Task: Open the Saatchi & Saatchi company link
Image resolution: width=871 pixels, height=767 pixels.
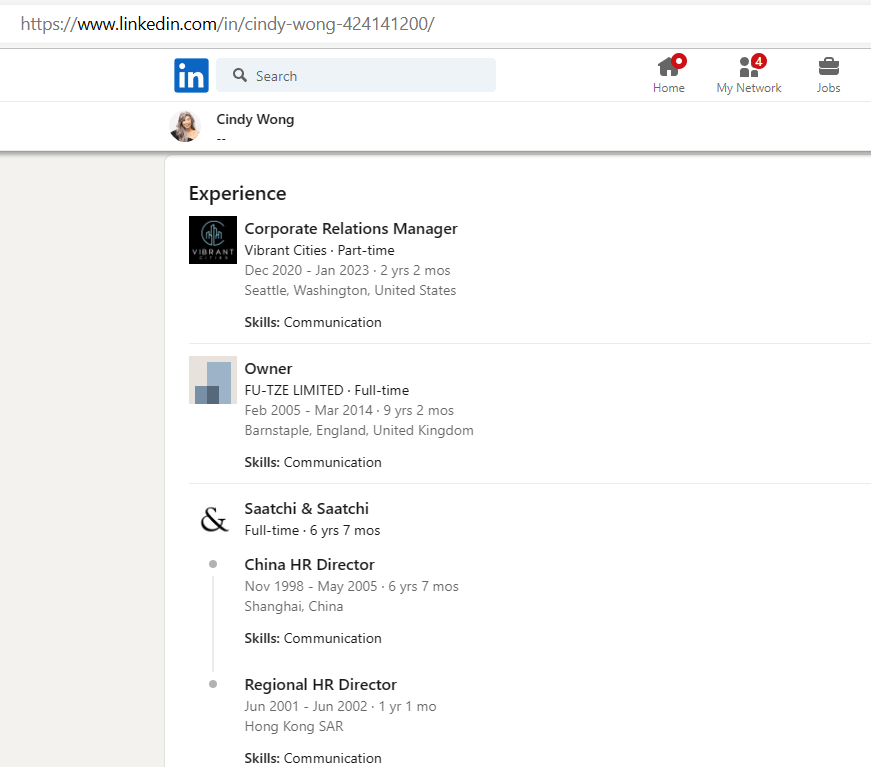Action: click(x=306, y=509)
